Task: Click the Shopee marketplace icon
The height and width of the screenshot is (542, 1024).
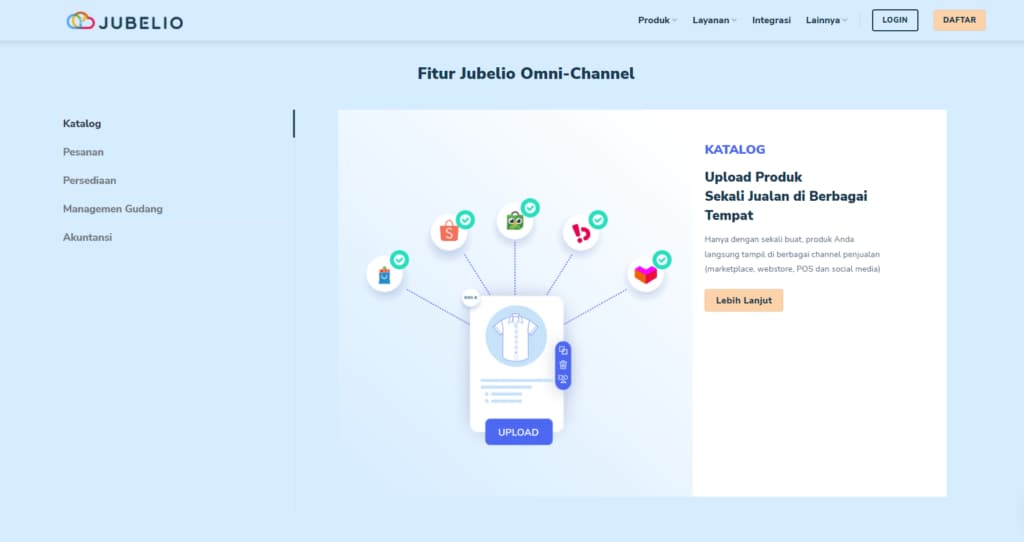Action: 449,231
